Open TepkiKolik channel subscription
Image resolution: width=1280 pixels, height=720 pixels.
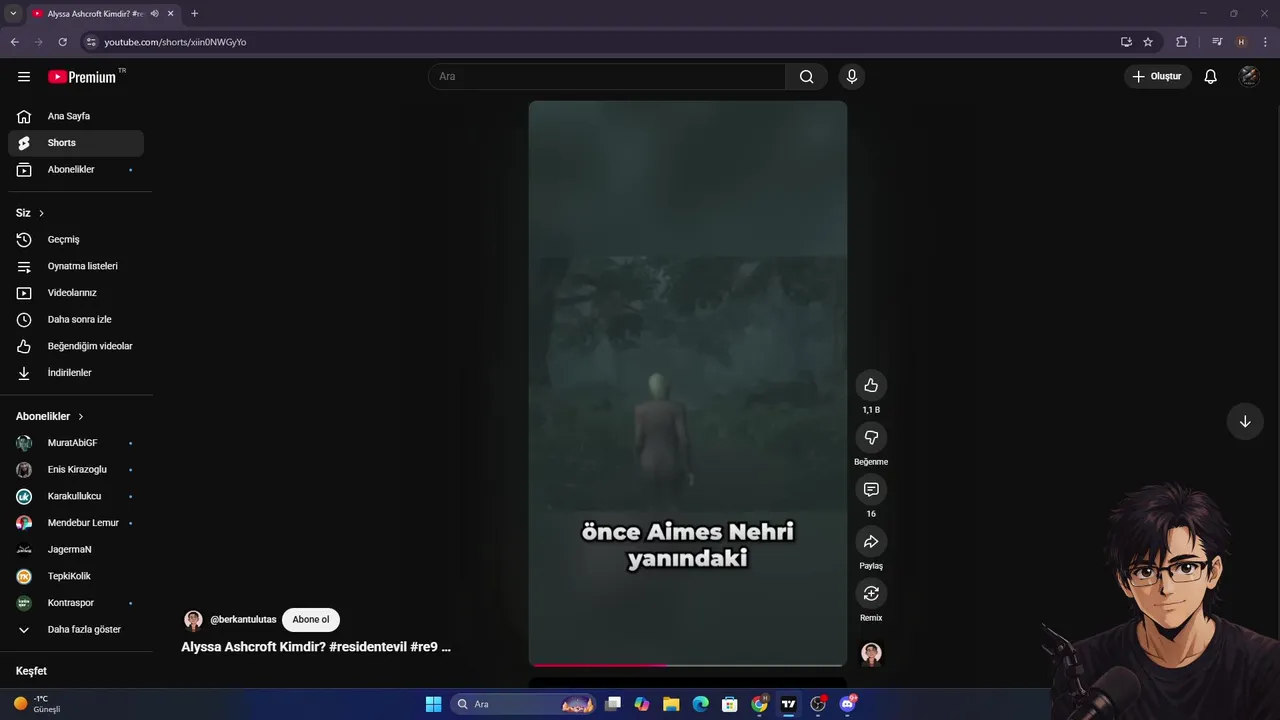coord(76,576)
